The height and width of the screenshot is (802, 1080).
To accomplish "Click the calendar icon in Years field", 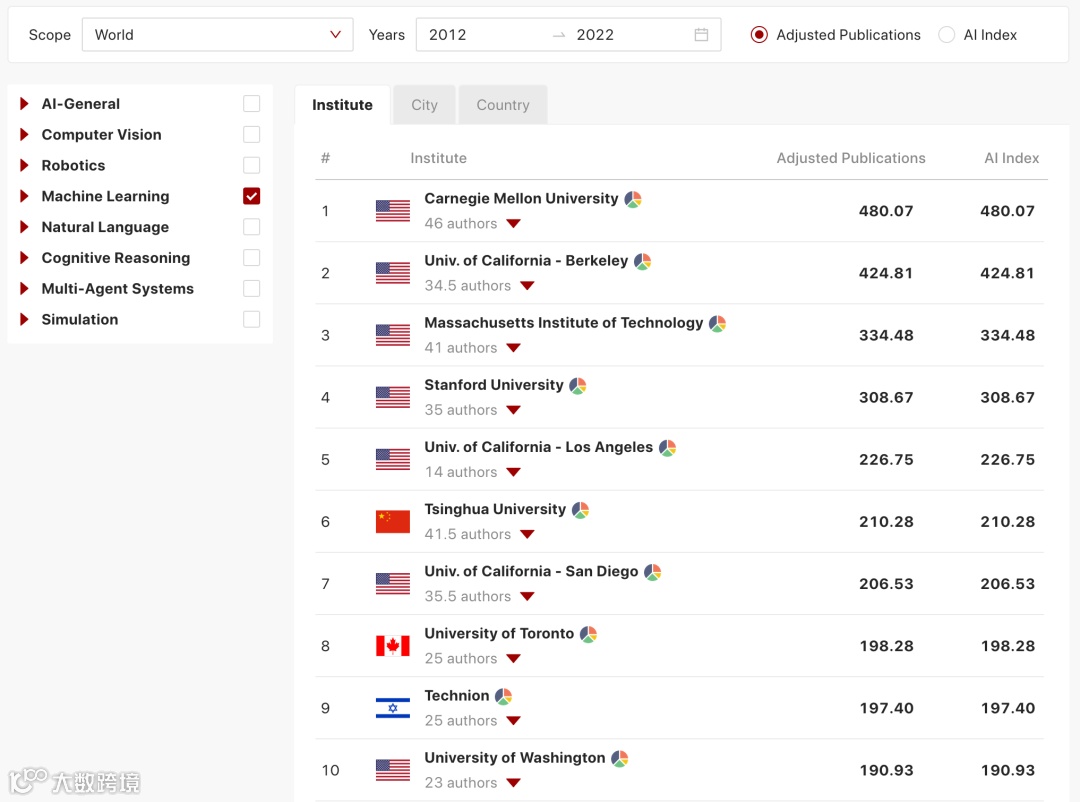I will (701, 34).
